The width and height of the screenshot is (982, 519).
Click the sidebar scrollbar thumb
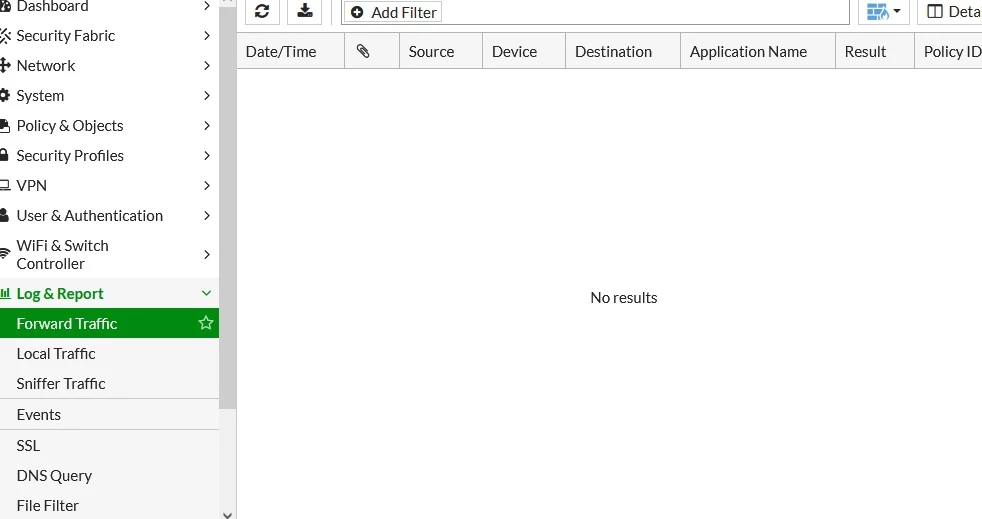227,207
